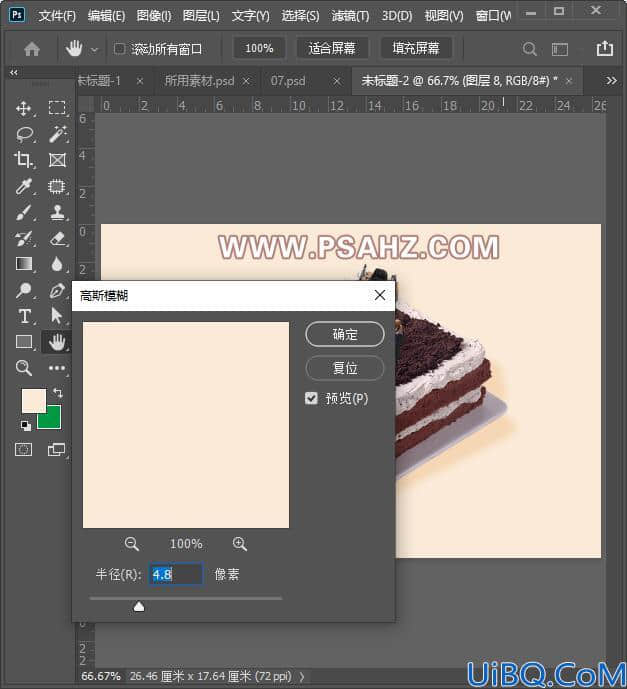Select the Brush tool
The width and height of the screenshot is (627, 689).
click(24, 212)
